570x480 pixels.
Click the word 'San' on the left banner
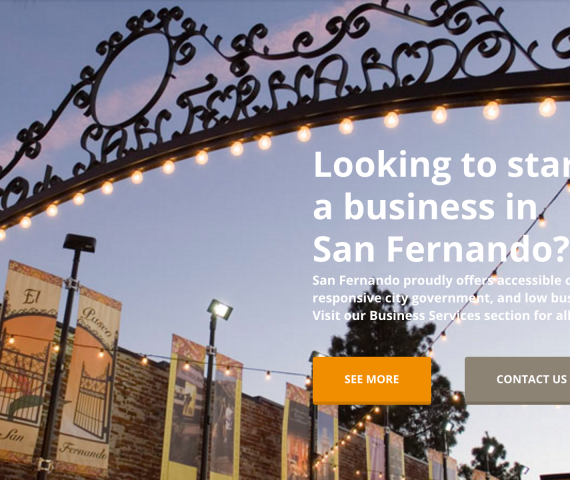click(12, 433)
